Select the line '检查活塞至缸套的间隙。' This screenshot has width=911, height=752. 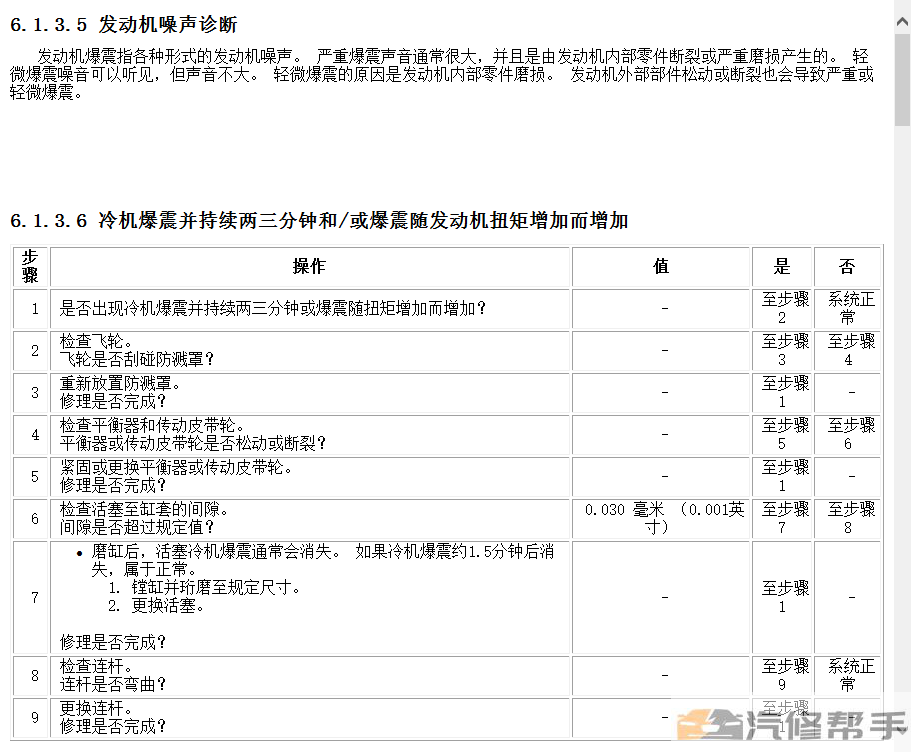point(144,510)
